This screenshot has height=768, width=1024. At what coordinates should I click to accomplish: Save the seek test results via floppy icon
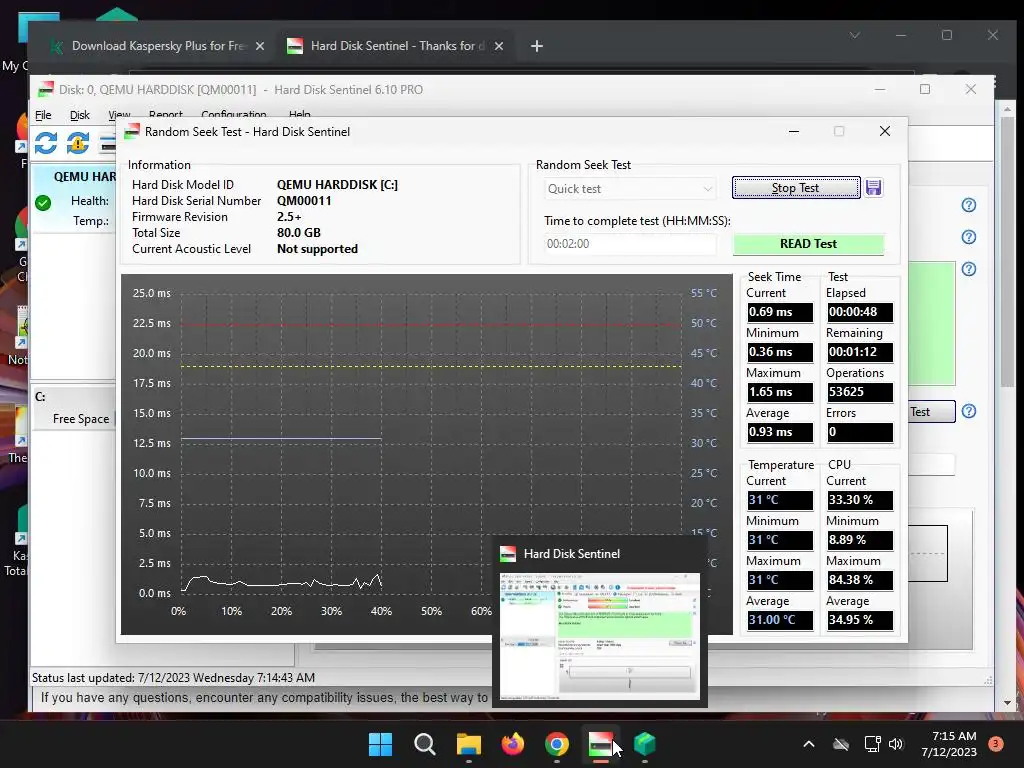[873, 188]
